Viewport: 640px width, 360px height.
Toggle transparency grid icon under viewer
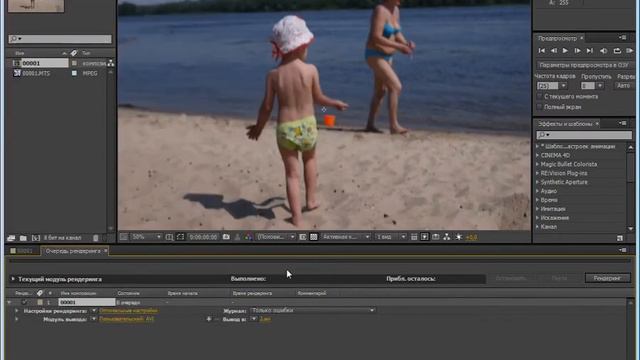pos(313,237)
